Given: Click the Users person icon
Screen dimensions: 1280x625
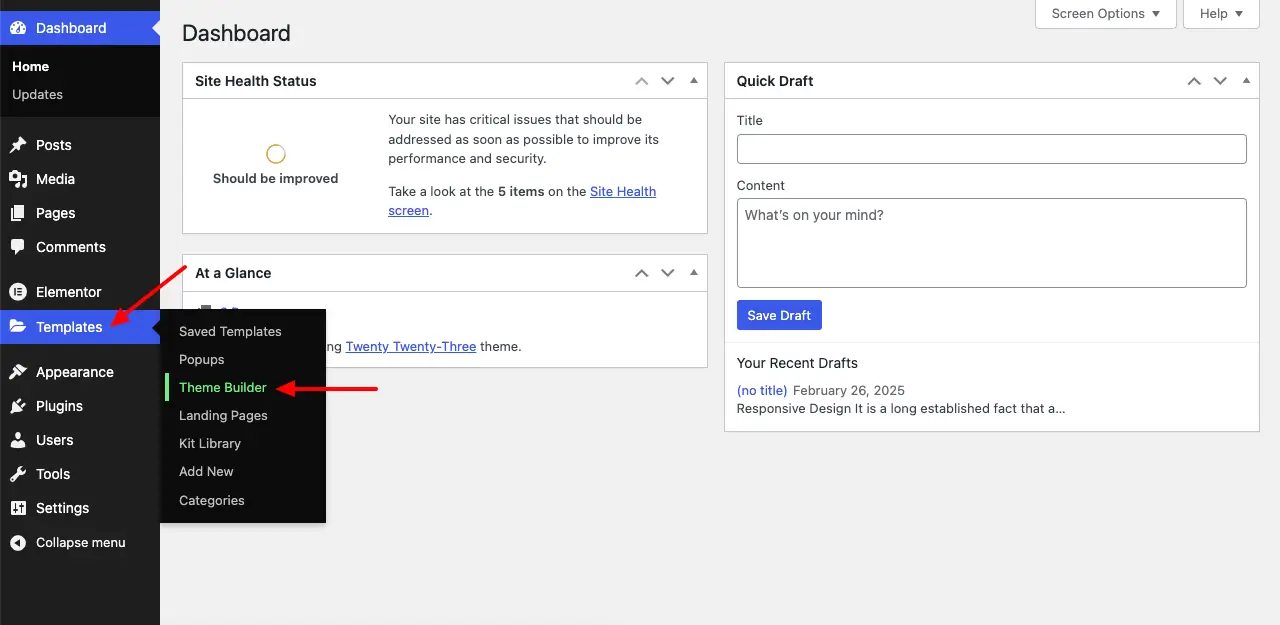Looking at the screenshot, I should 18,440.
